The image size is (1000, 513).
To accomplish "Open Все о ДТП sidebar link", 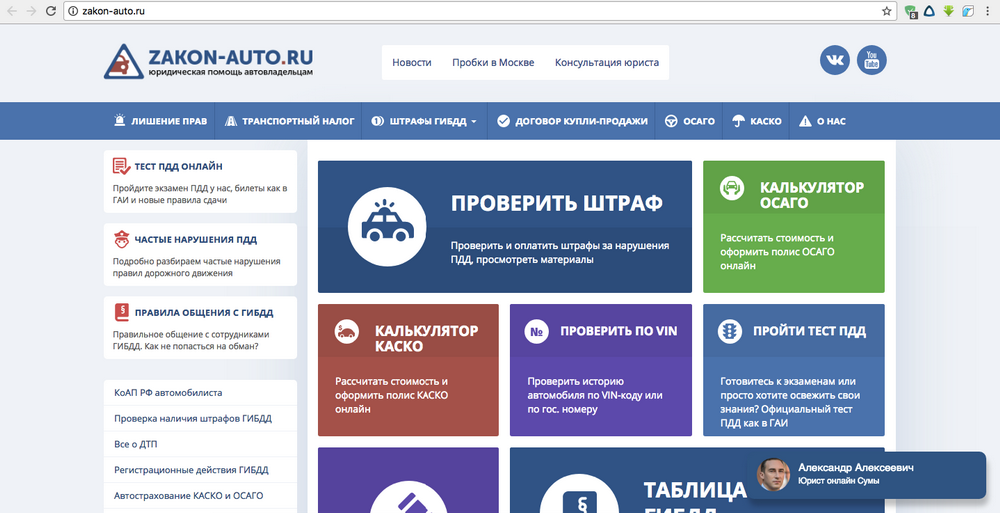I will tap(135, 444).
